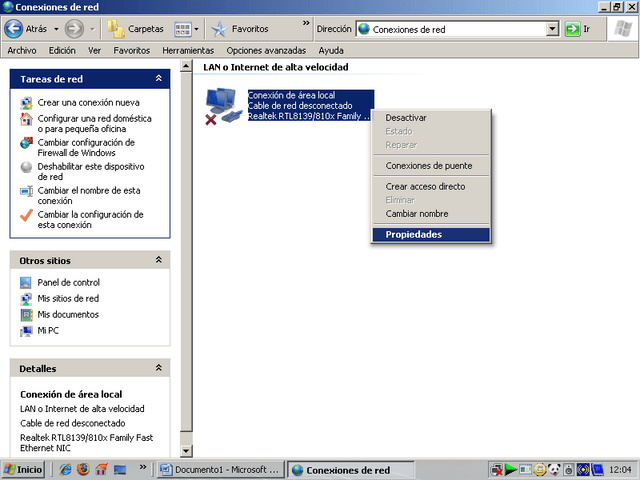Image resolution: width=640 pixels, height=480 pixels.
Task: Click the Mis sitios de red icon
Action: click(x=26, y=299)
